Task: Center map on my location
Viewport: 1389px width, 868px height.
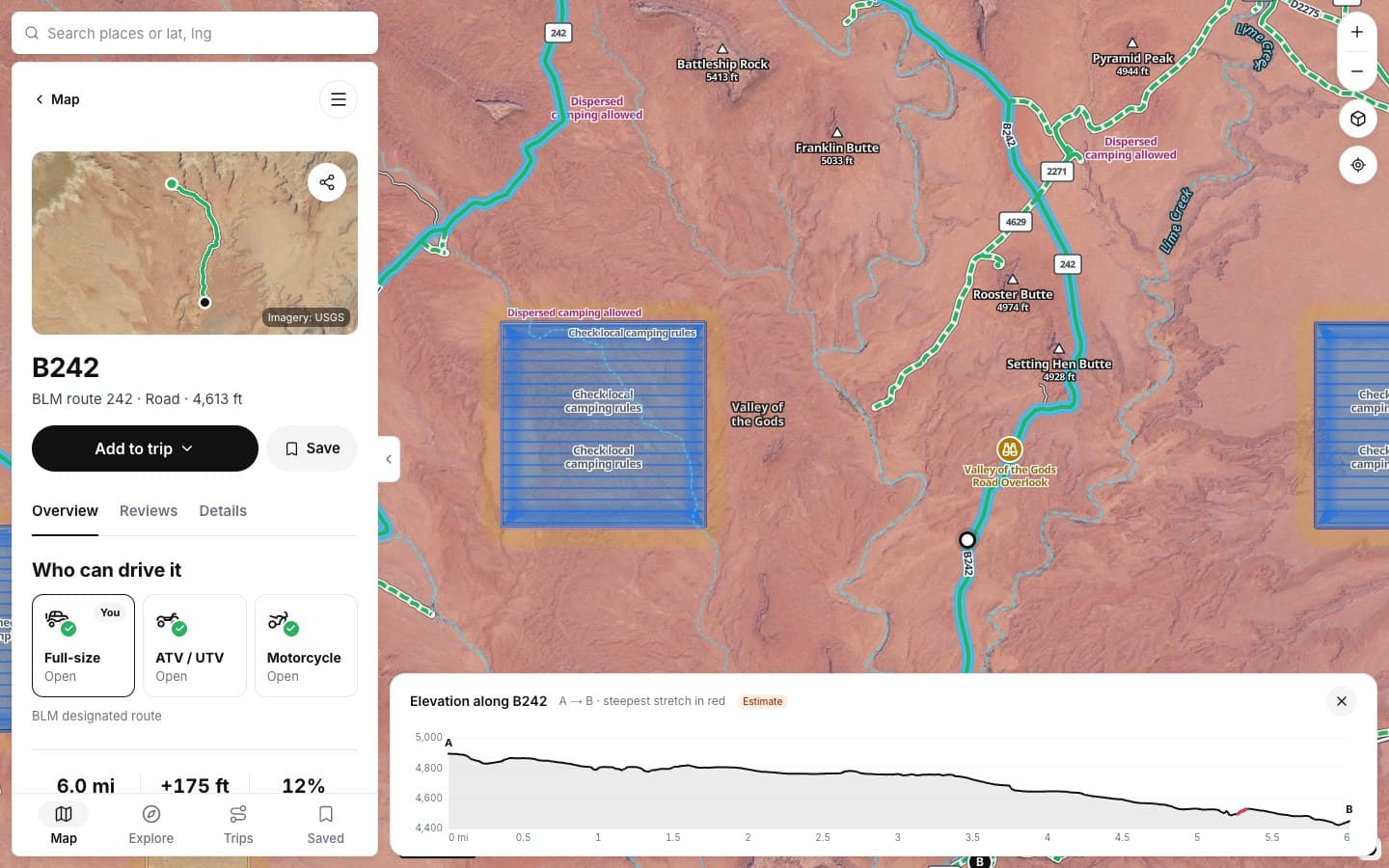Action: [1358, 165]
